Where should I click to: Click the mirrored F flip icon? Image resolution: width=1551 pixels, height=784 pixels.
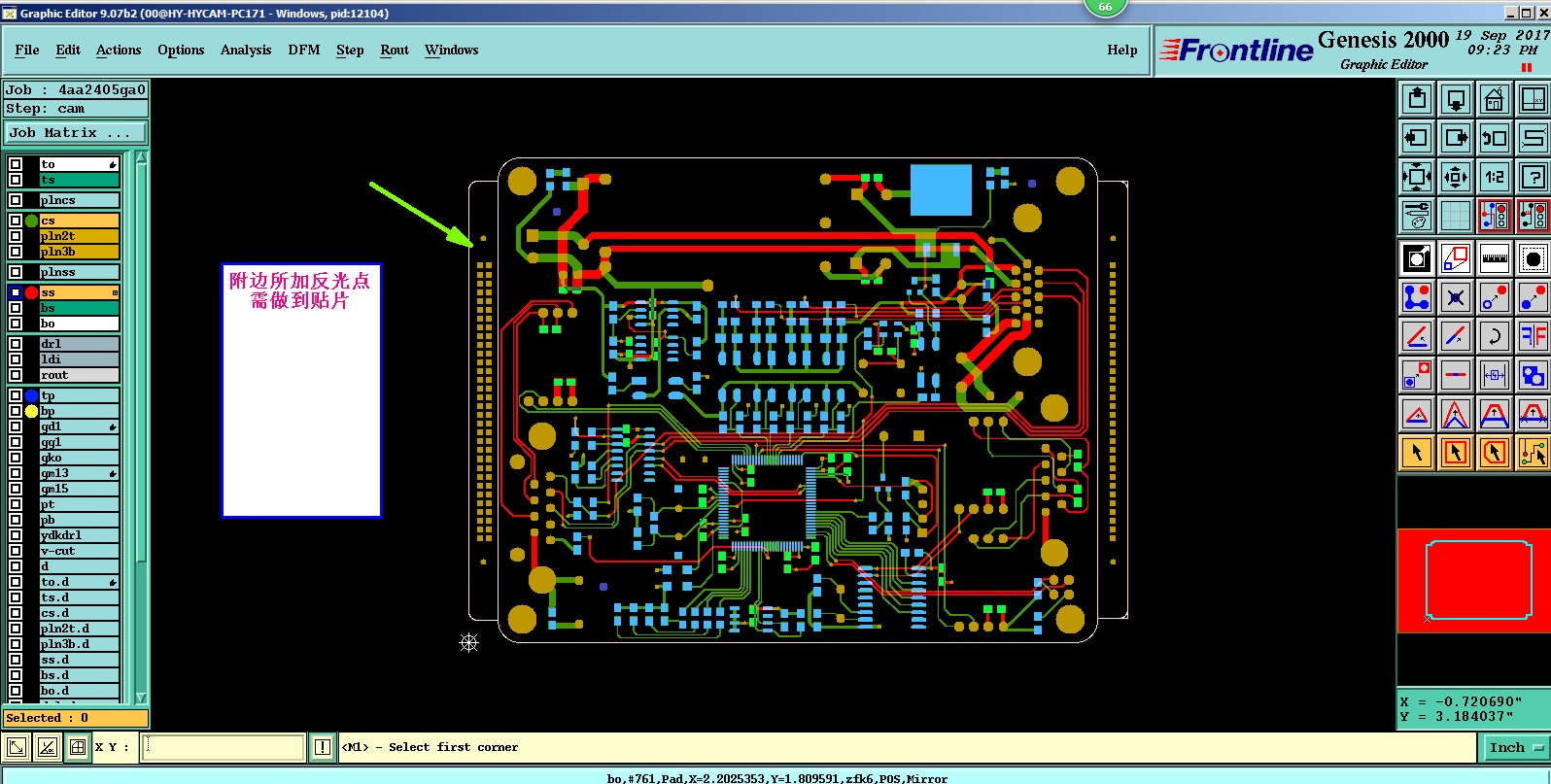pos(1534,336)
